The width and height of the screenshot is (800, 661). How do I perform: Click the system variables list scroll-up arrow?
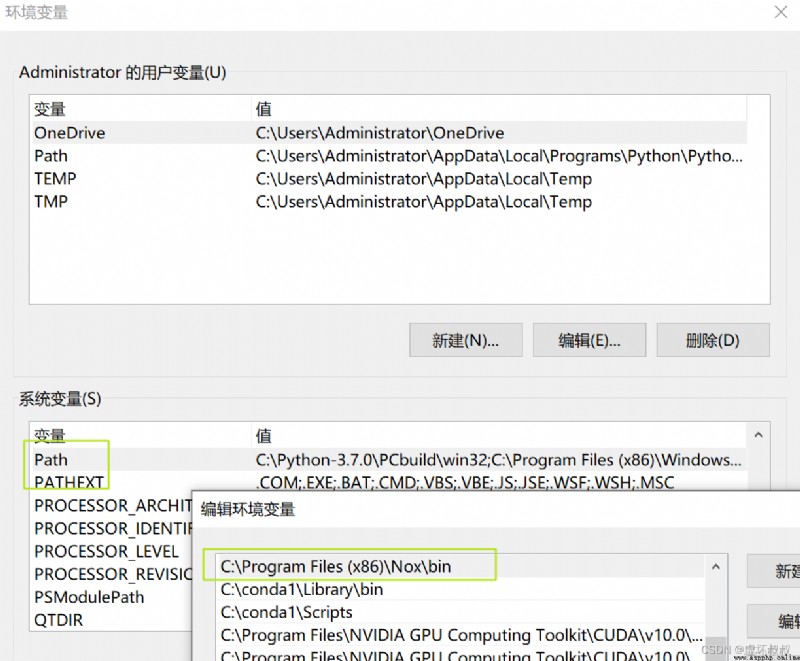(758, 435)
